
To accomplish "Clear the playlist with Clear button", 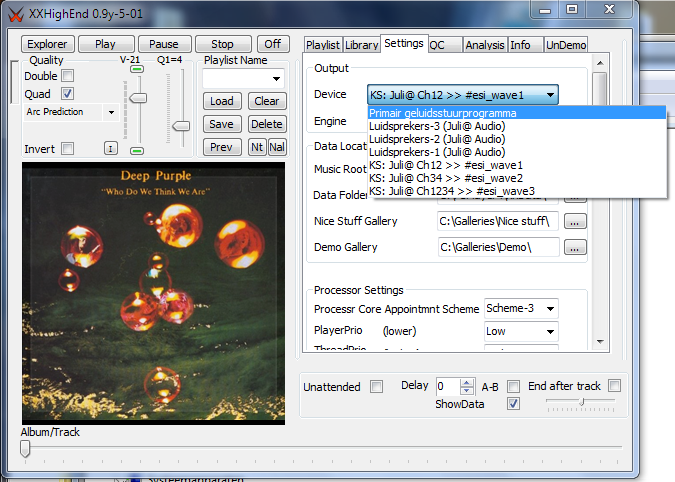I will click(267, 101).
